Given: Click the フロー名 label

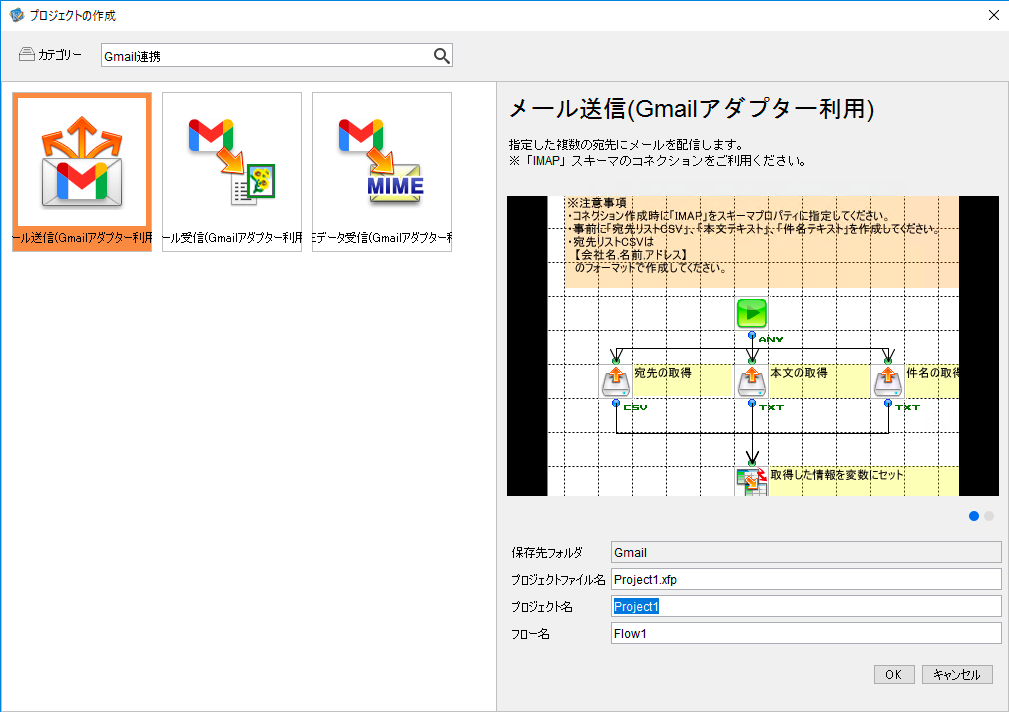Looking at the screenshot, I should click(x=530, y=634).
